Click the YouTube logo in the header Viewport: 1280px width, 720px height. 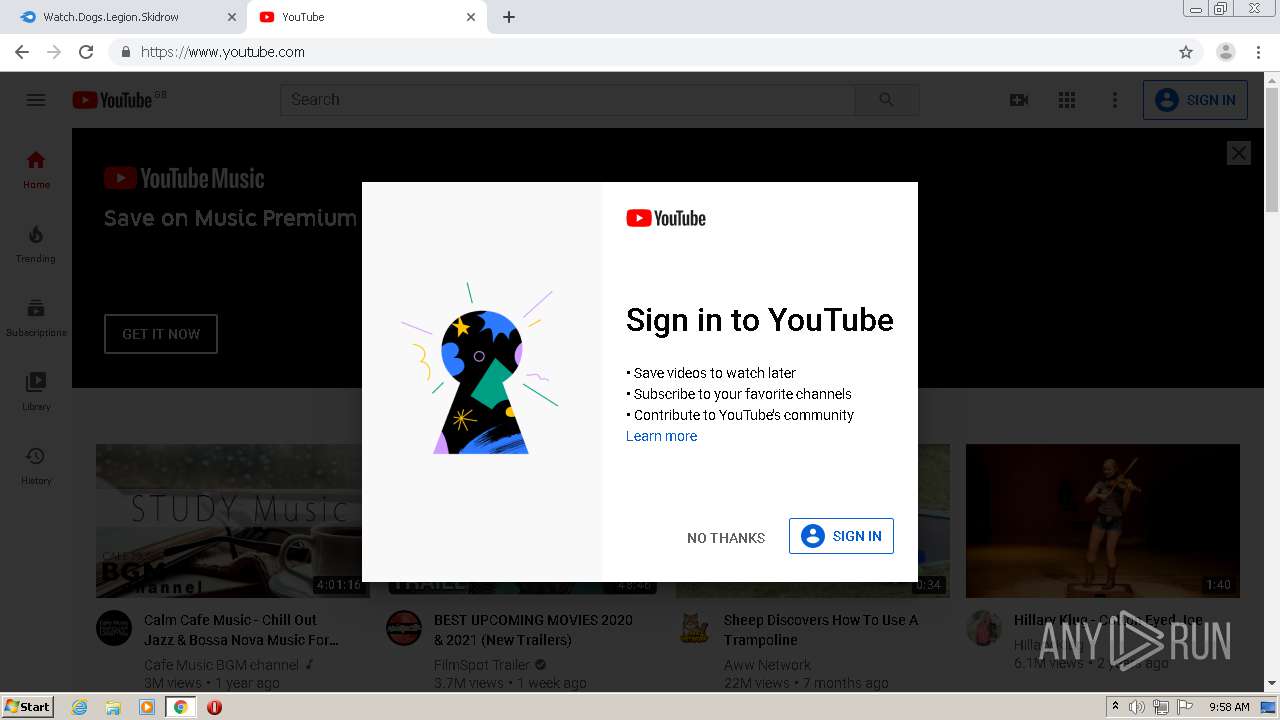(x=112, y=100)
